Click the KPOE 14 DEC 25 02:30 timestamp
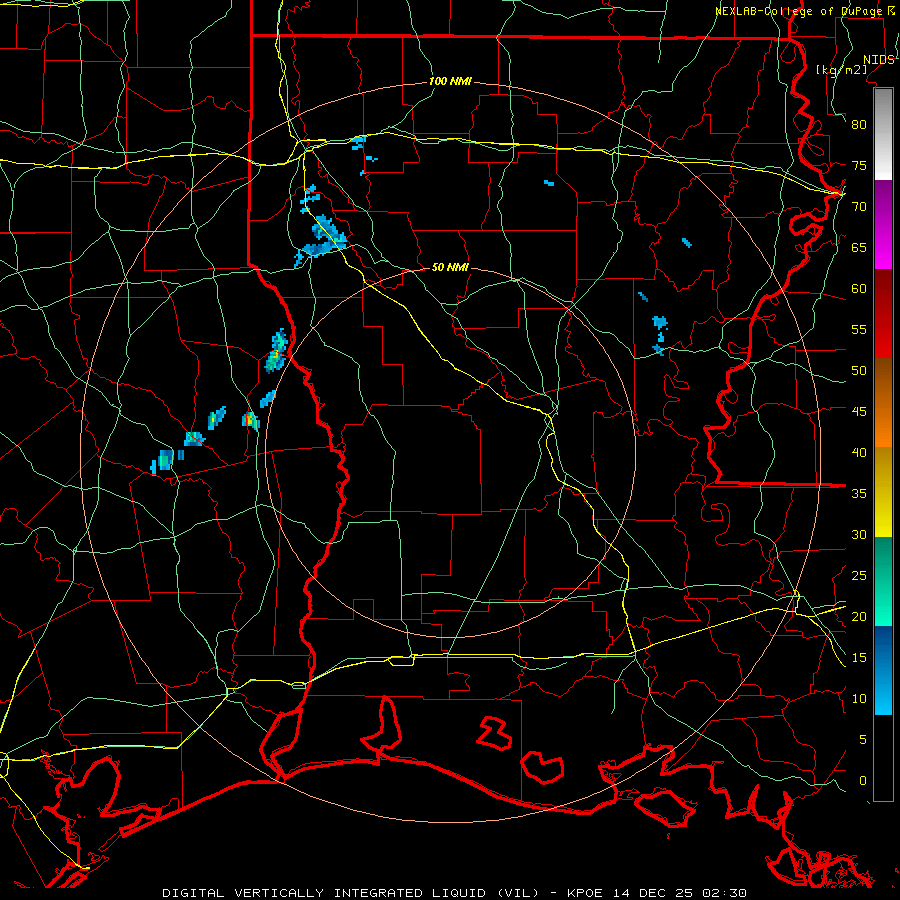Viewport: 900px width, 900px height. pyautogui.click(x=657, y=893)
